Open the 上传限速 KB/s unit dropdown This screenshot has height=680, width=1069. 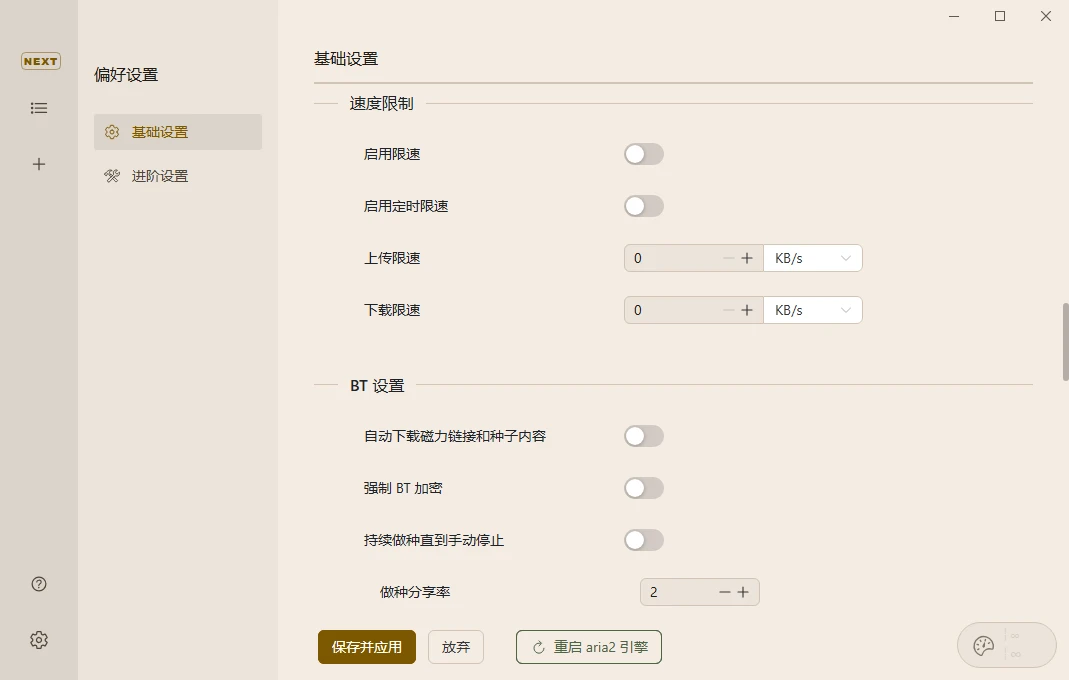812,258
